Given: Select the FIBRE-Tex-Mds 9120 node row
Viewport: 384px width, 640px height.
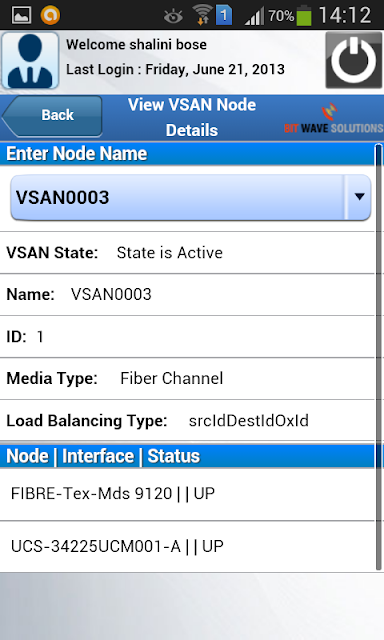Looking at the screenshot, I should pyautogui.click(x=187, y=494).
